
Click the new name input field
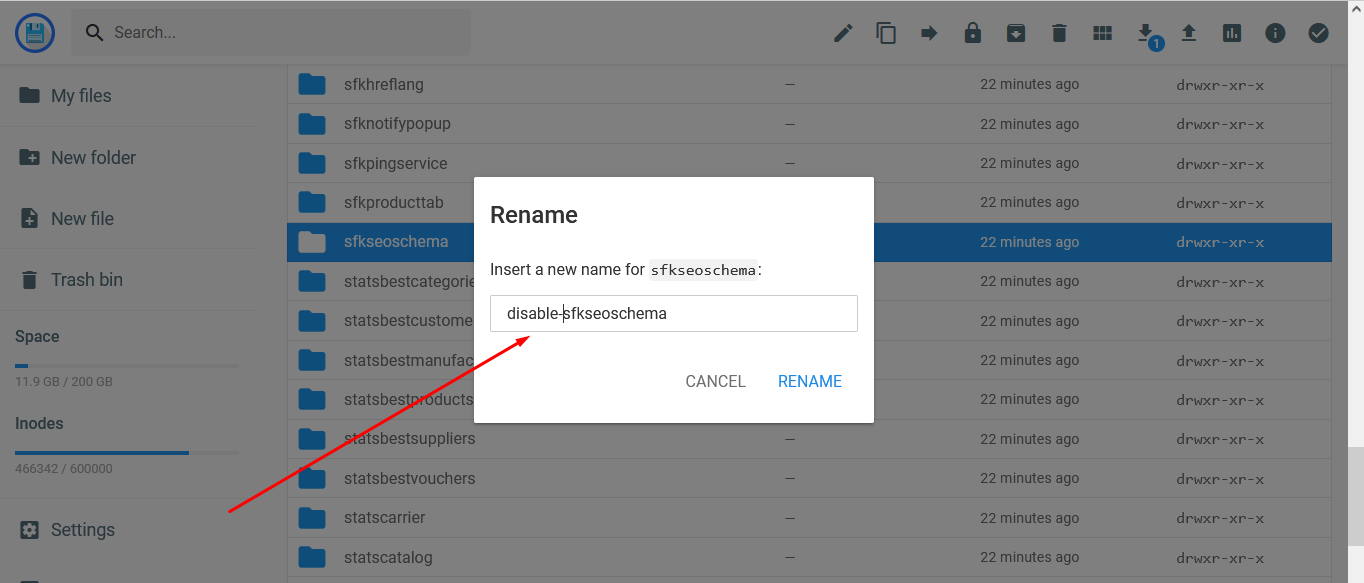pyautogui.click(x=674, y=313)
